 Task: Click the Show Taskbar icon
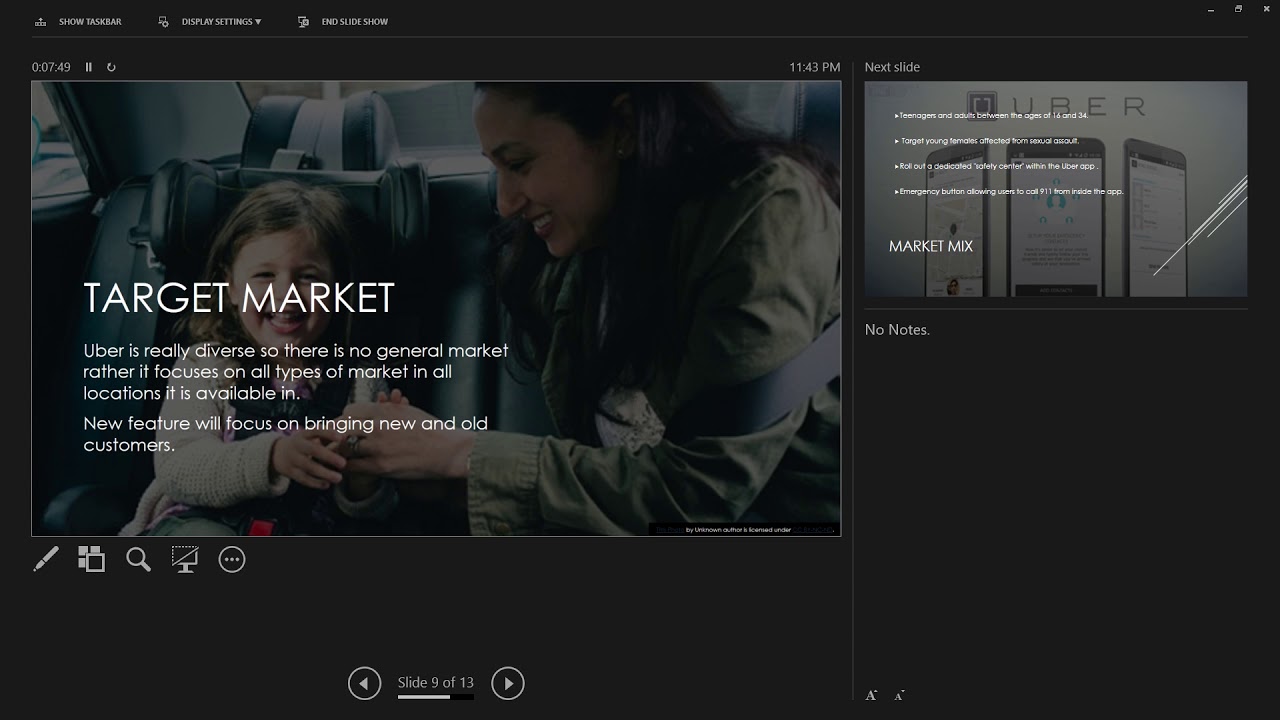pyautogui.click(x=40, y=21)
